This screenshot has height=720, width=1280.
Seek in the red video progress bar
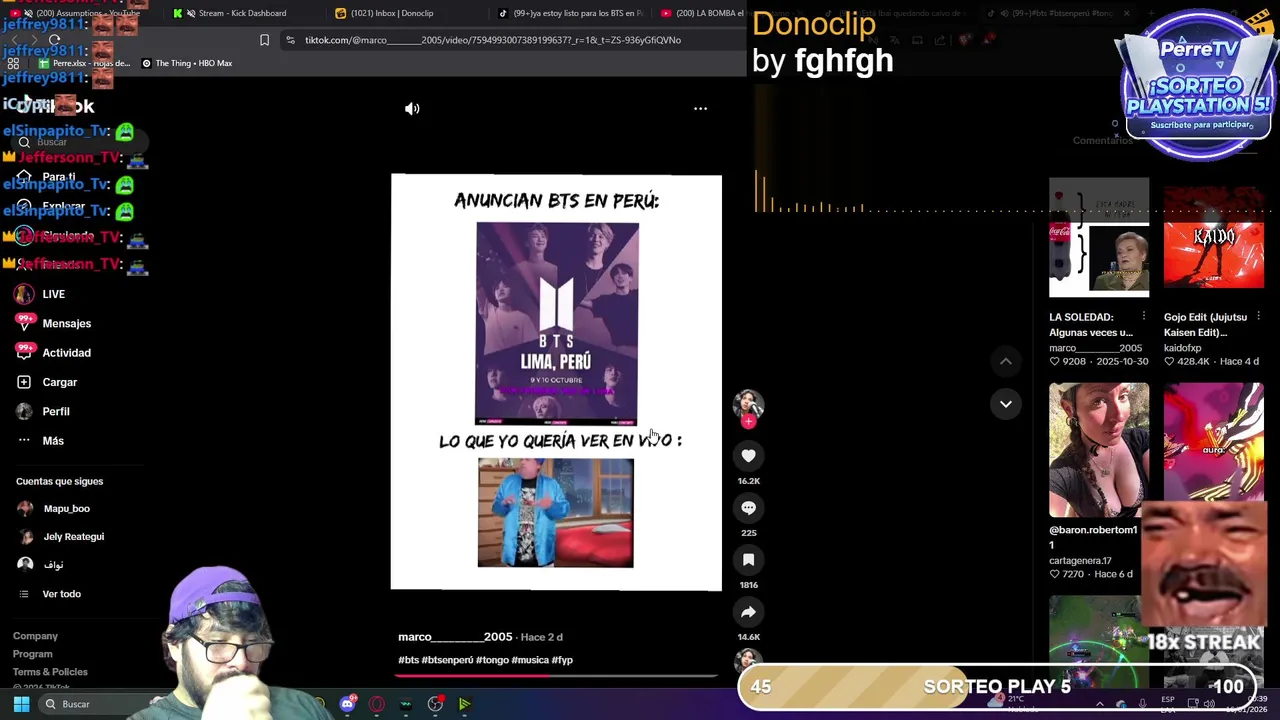[556, 675]
